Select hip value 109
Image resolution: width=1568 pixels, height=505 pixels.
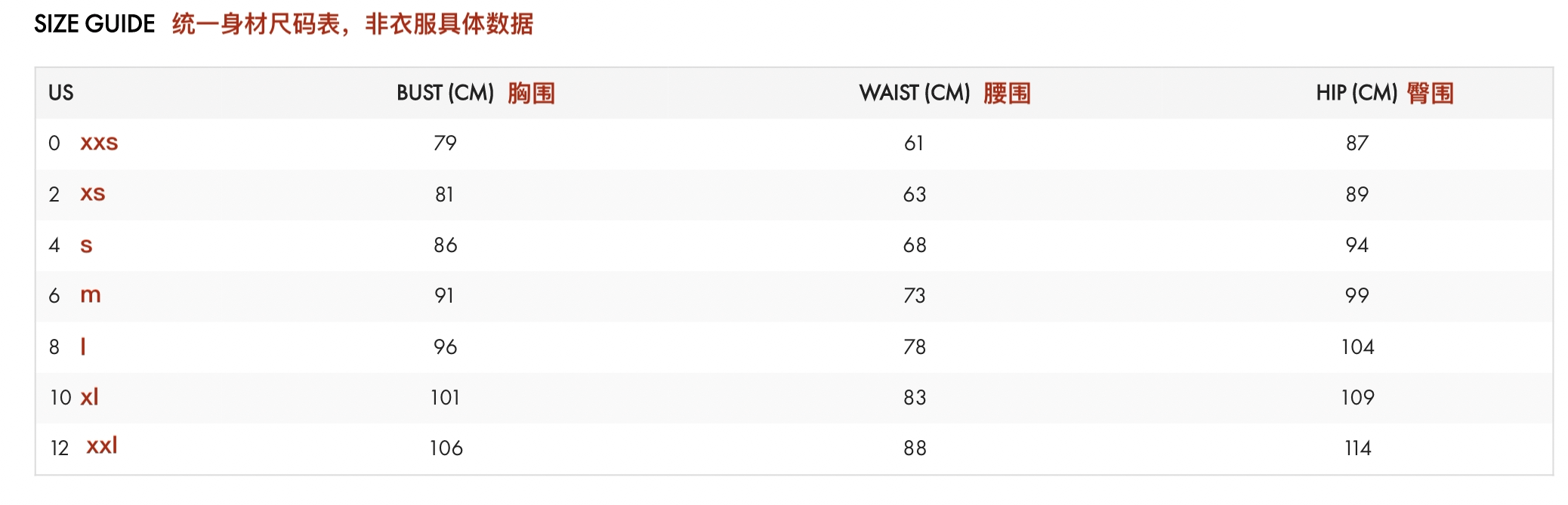(x=1358, y=397)
